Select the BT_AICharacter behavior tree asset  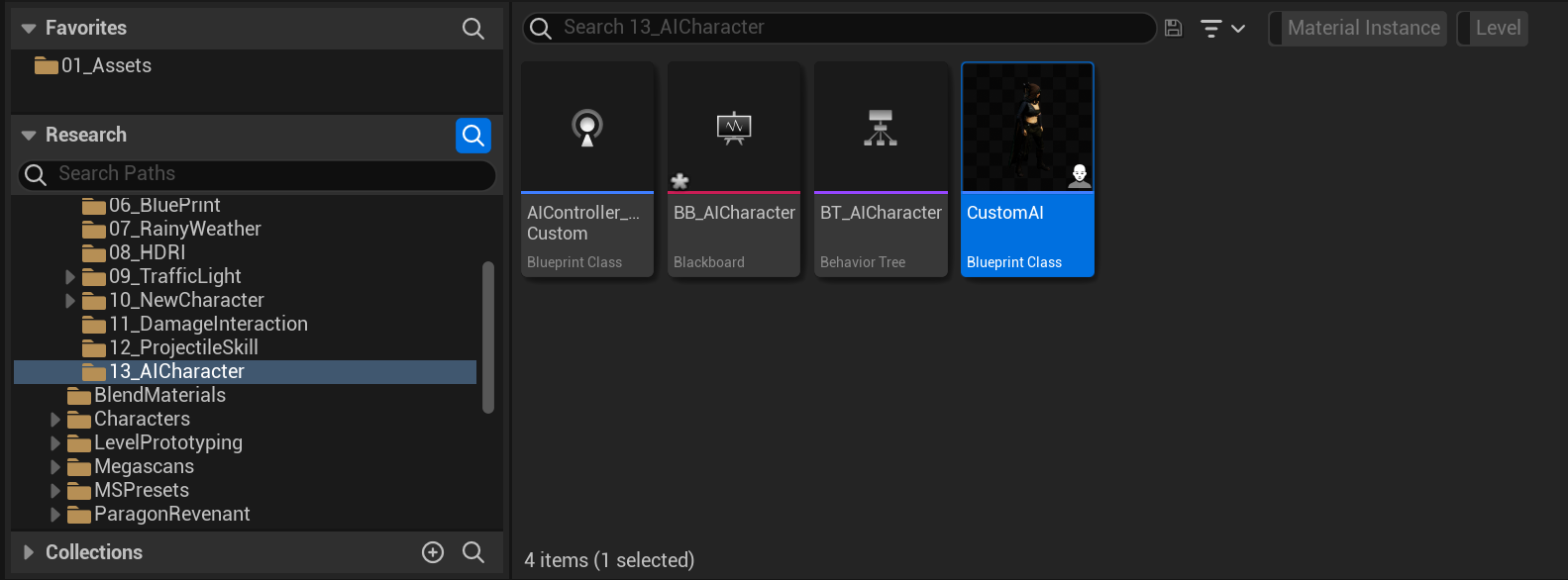pyautogui.click(x=881, y=169)
